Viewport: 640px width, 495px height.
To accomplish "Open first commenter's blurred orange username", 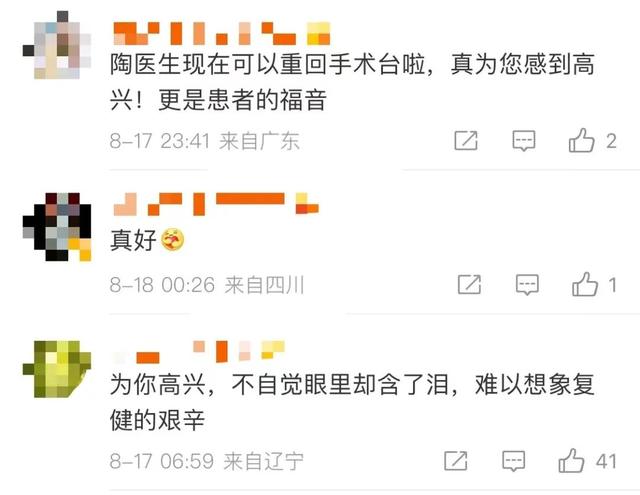I will [222, 33].
